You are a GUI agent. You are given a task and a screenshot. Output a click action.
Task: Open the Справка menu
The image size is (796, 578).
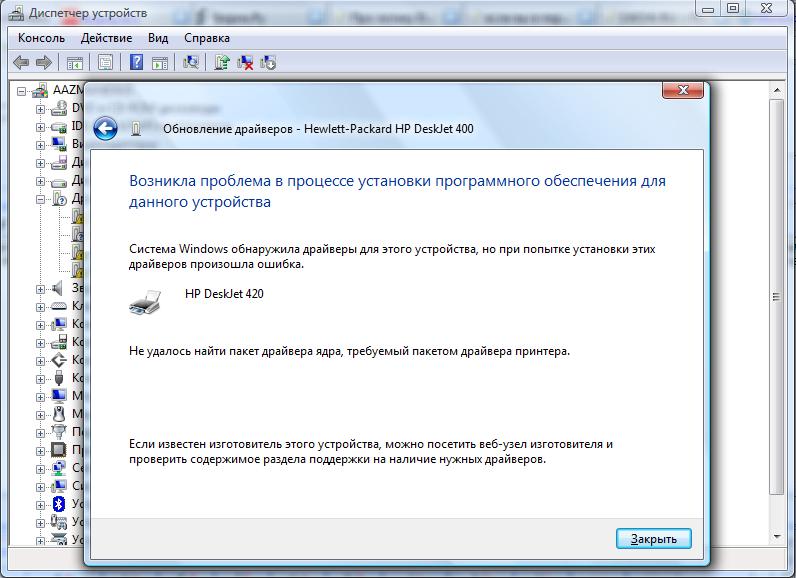tap(207, 38)
